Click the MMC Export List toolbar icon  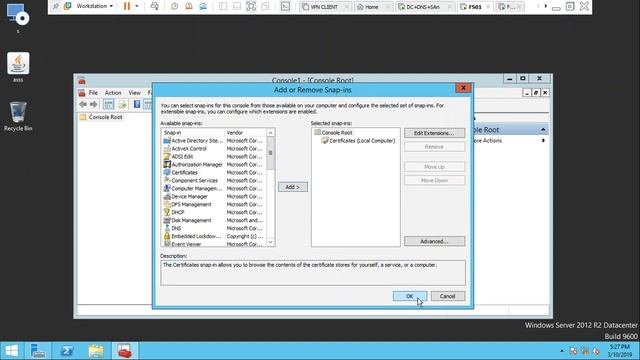click(122, 104)
